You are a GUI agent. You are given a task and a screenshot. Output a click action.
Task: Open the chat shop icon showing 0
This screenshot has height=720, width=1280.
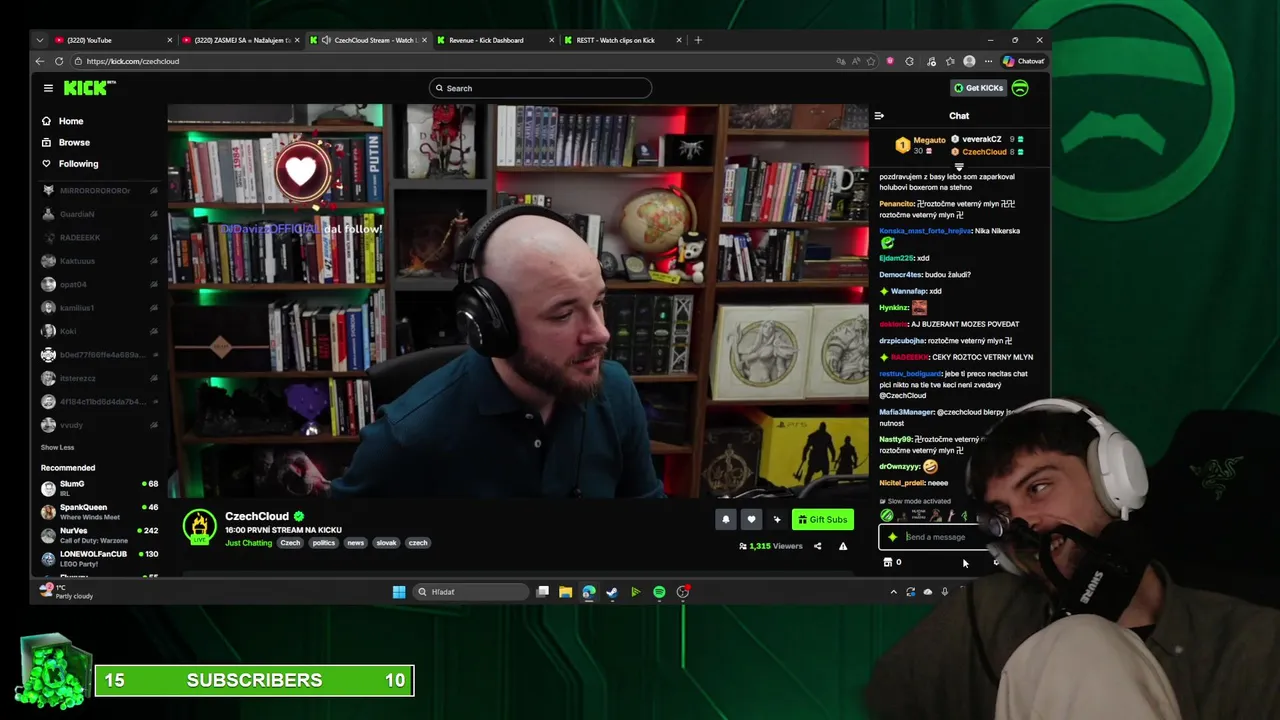[892, 562]
